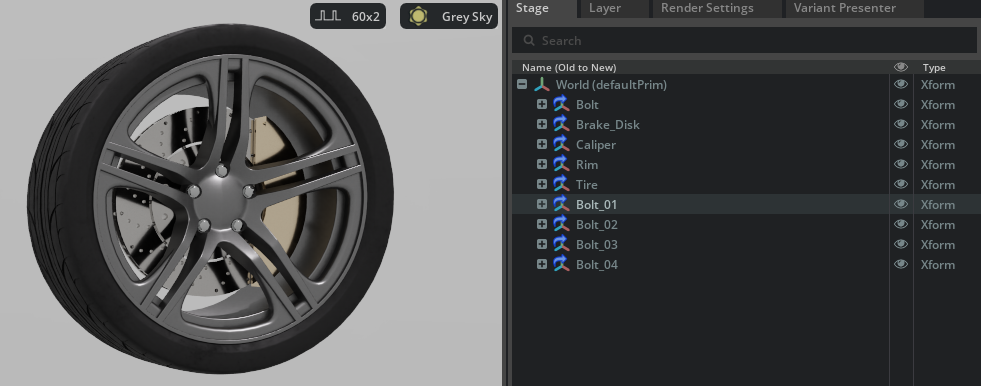Select the Bolt_03 prim row
Image resolution: width=981 pixels, height=386 pixels.
[746, 245]
